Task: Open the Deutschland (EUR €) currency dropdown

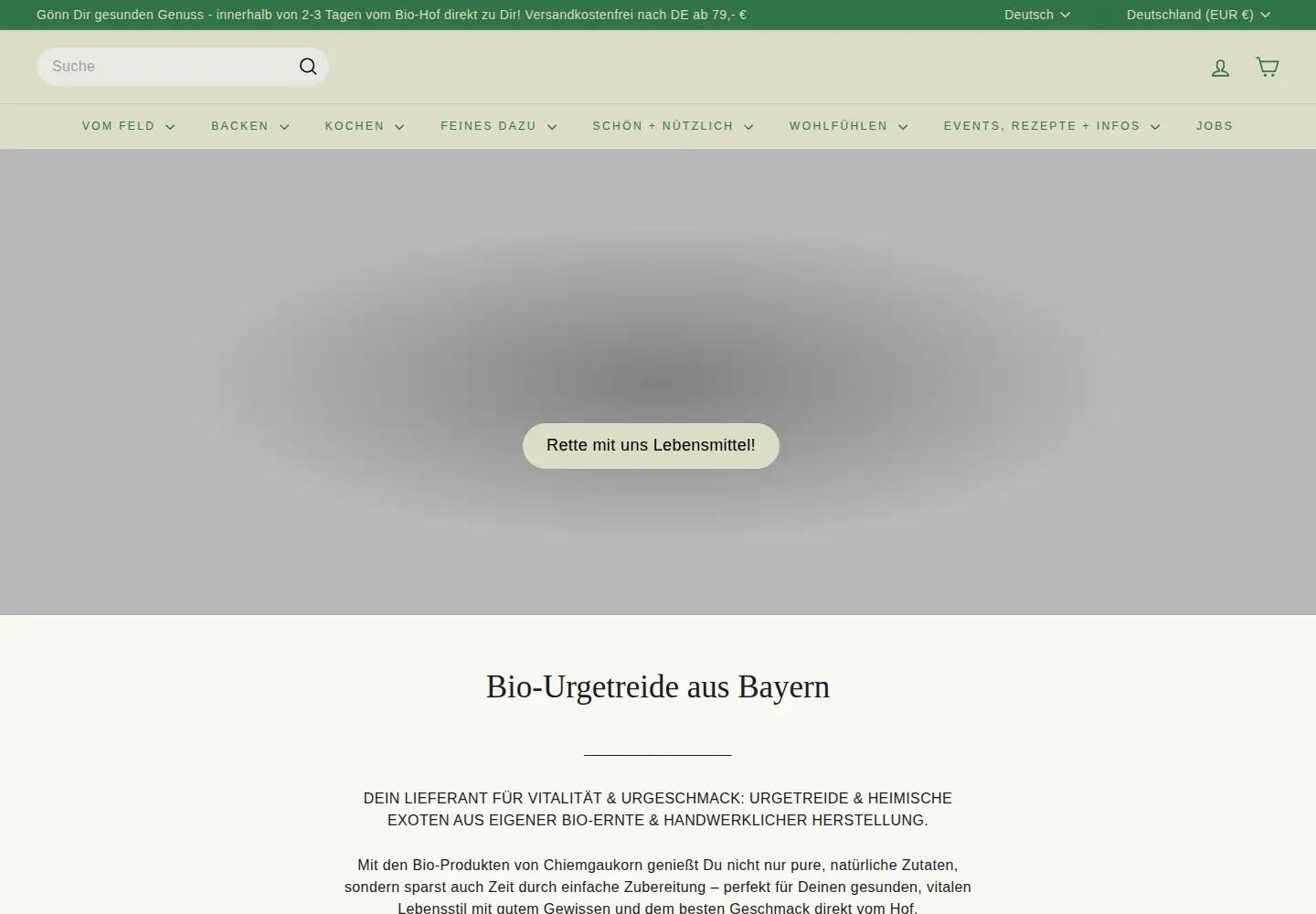Action: (x=1198, y=15)
